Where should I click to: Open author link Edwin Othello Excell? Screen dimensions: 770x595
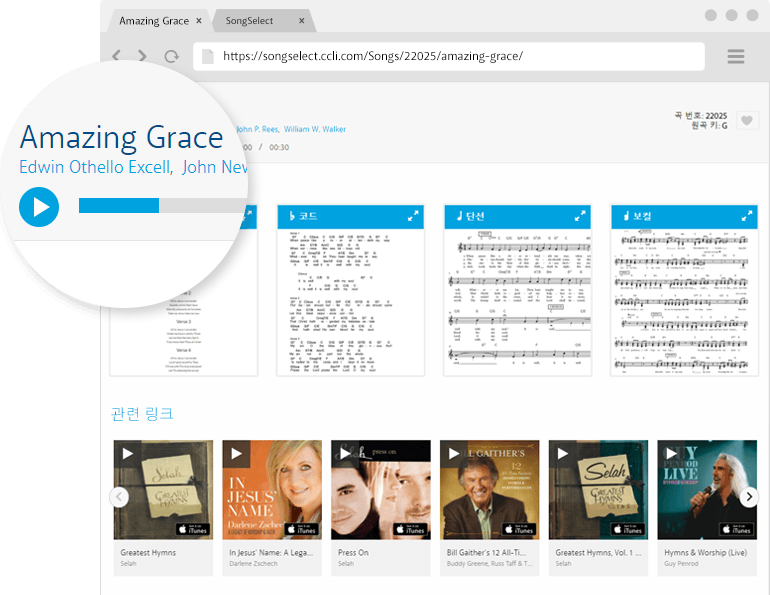96,167
